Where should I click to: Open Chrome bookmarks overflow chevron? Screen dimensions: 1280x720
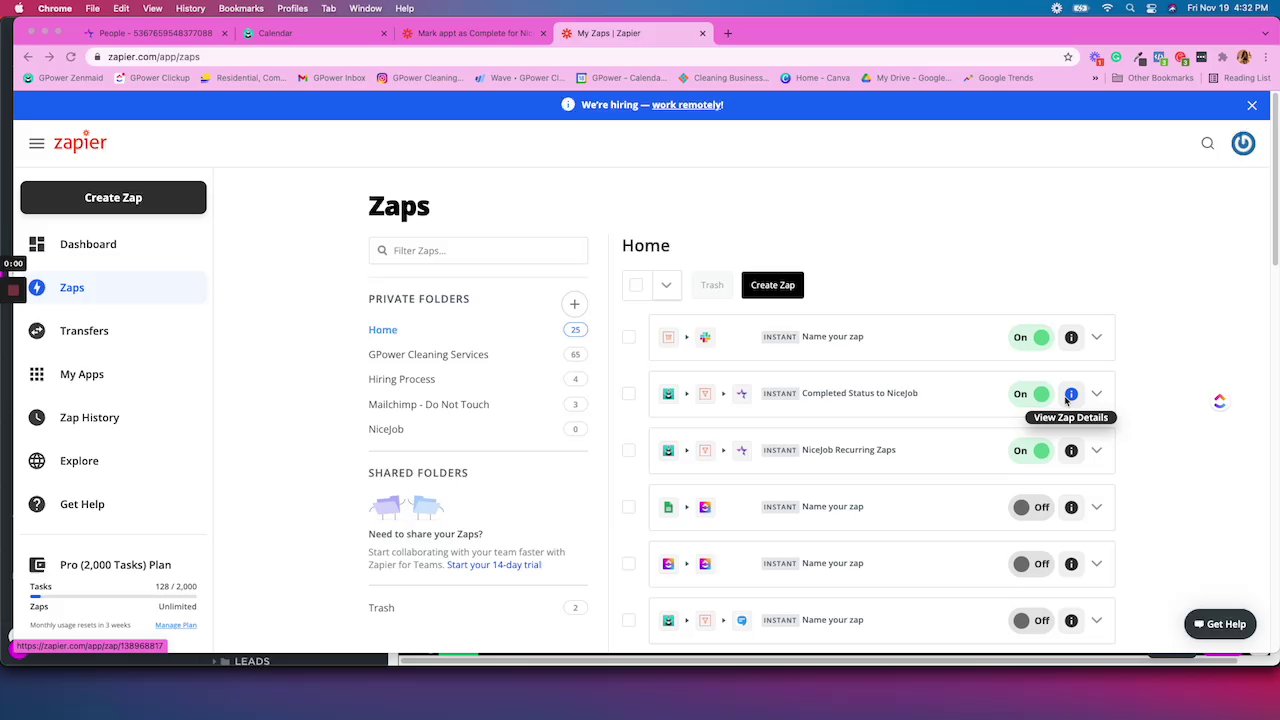[1095, 78]
